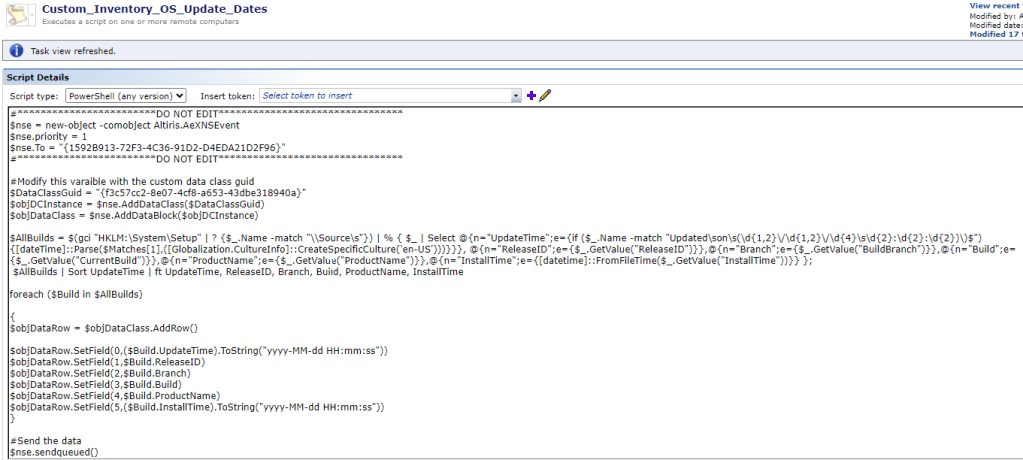Click the 'foreach ($Build in $AllBuilds)' line
This screenshot has height=460, width=1023.
pos(77,297)
